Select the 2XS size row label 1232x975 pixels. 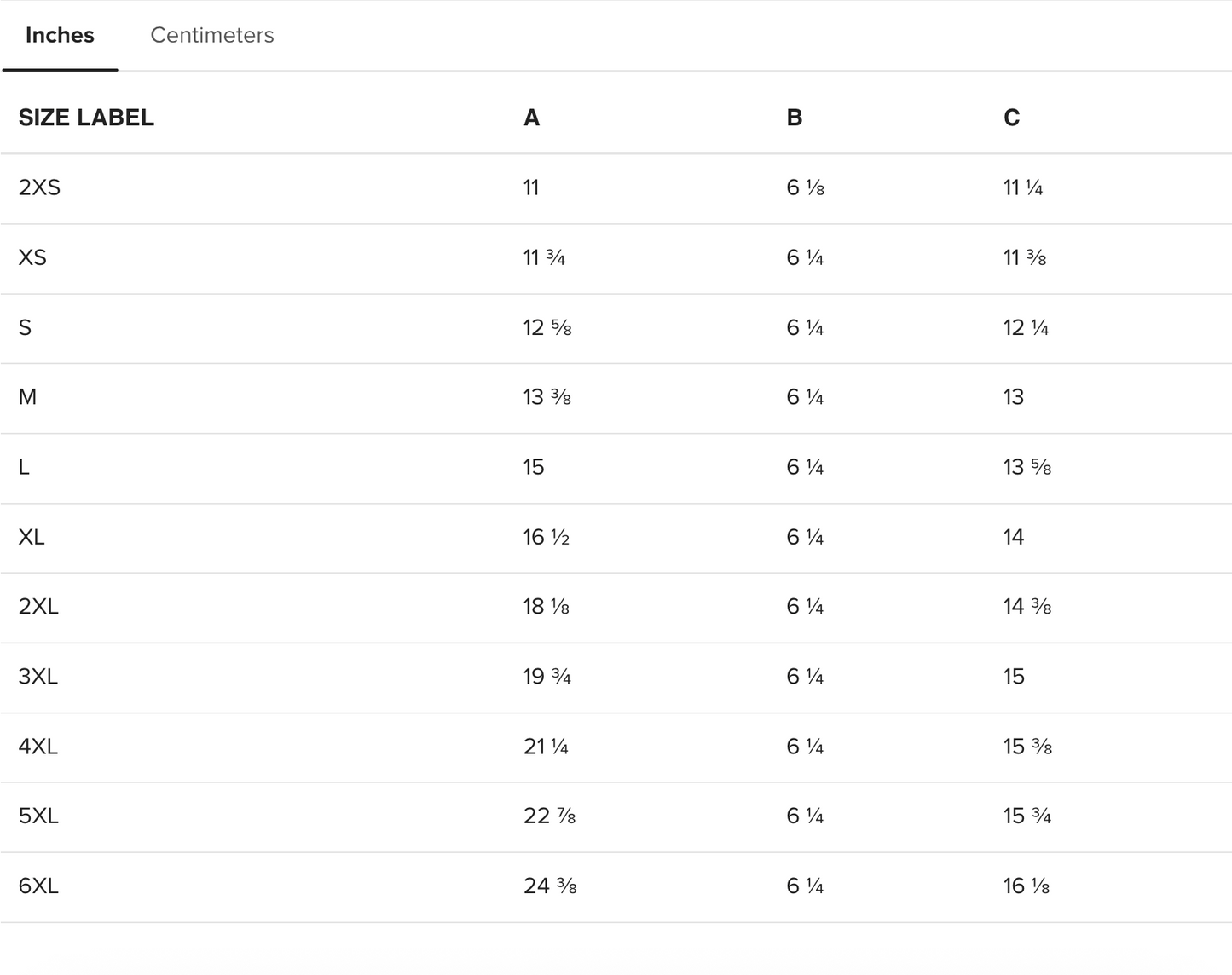pos(39,187)
